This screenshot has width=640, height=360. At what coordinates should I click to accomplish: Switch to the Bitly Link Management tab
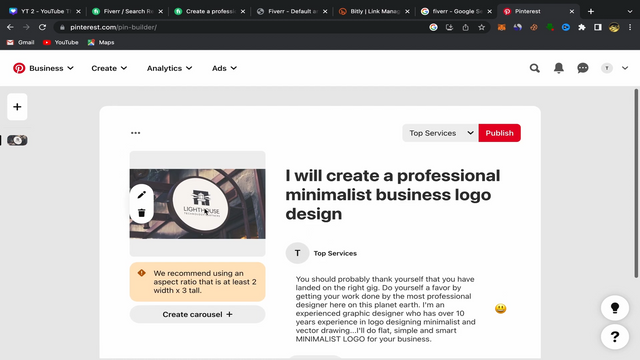pos(375,11)
